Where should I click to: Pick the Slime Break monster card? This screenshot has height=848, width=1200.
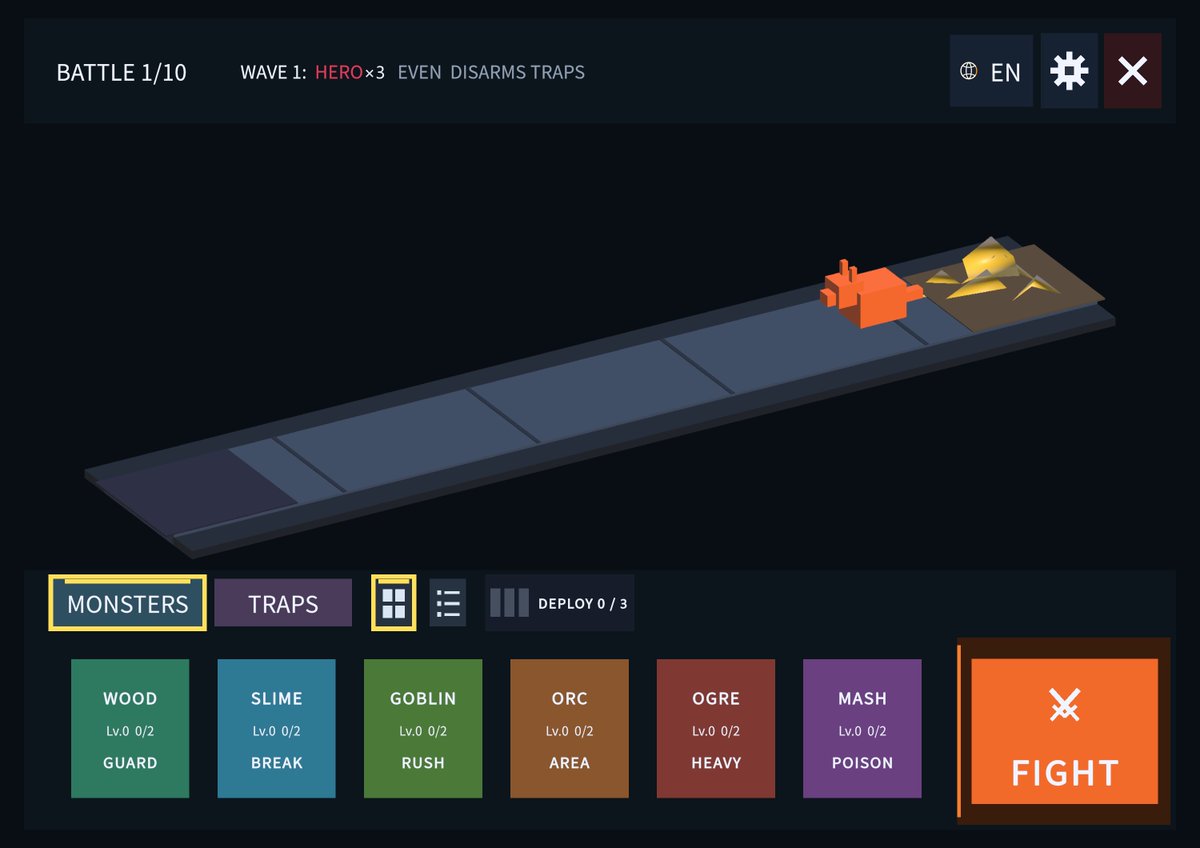[x=277, y=729]
